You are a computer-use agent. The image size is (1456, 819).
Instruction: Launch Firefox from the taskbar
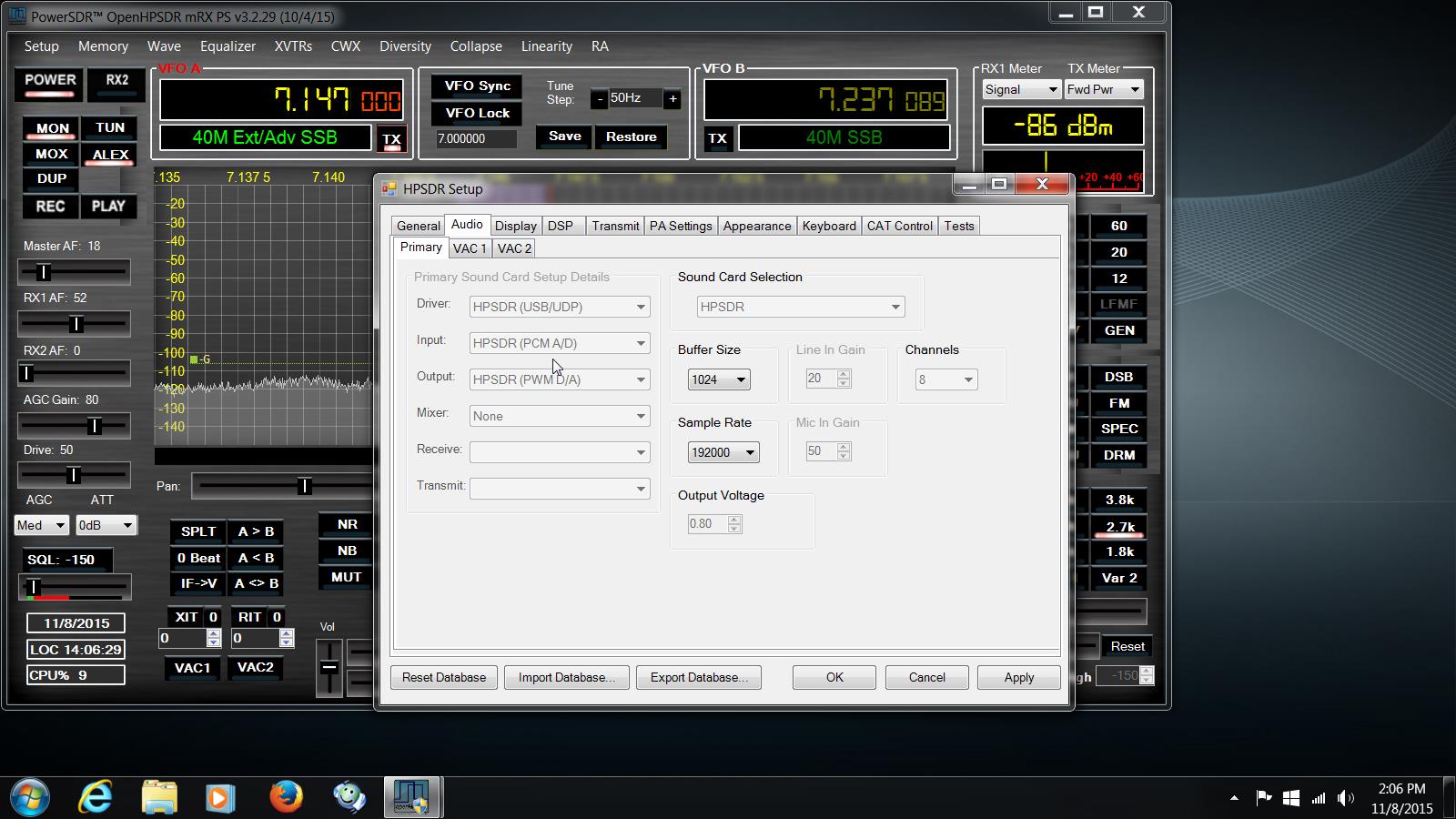[x=286, y=797]
